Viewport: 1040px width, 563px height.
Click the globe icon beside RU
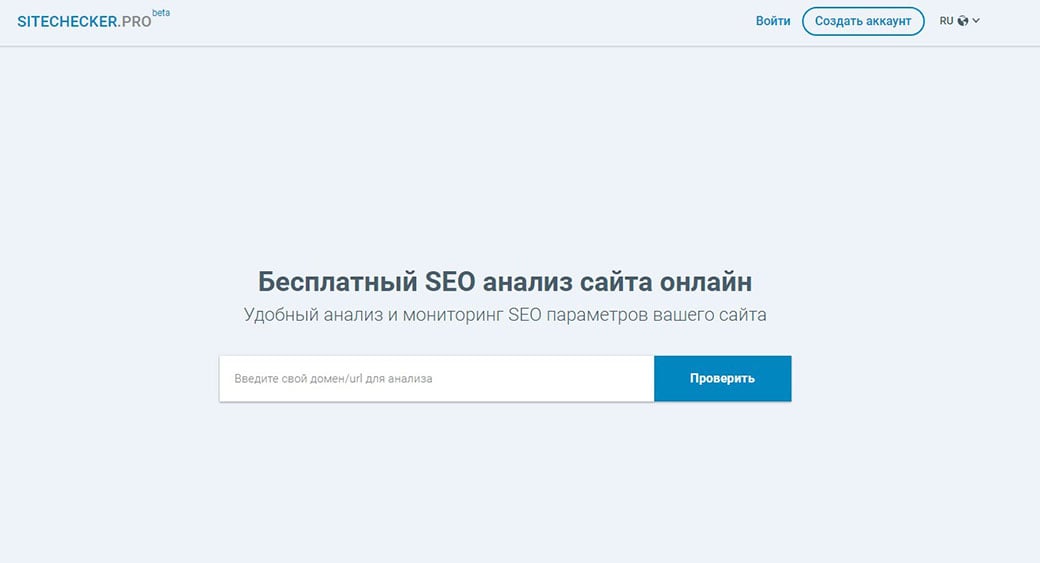coord(963,21)
